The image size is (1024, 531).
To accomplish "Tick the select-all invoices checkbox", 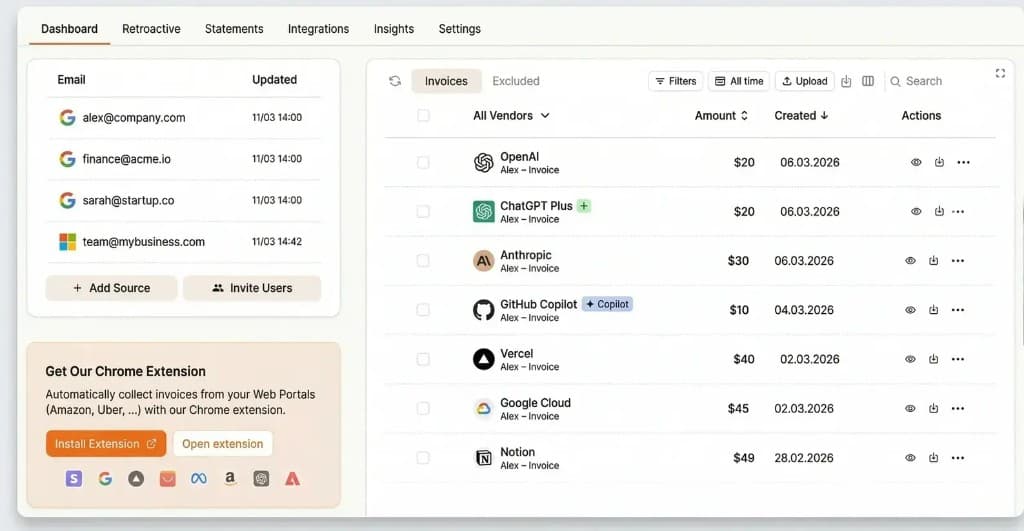I will tap(423, 116).
